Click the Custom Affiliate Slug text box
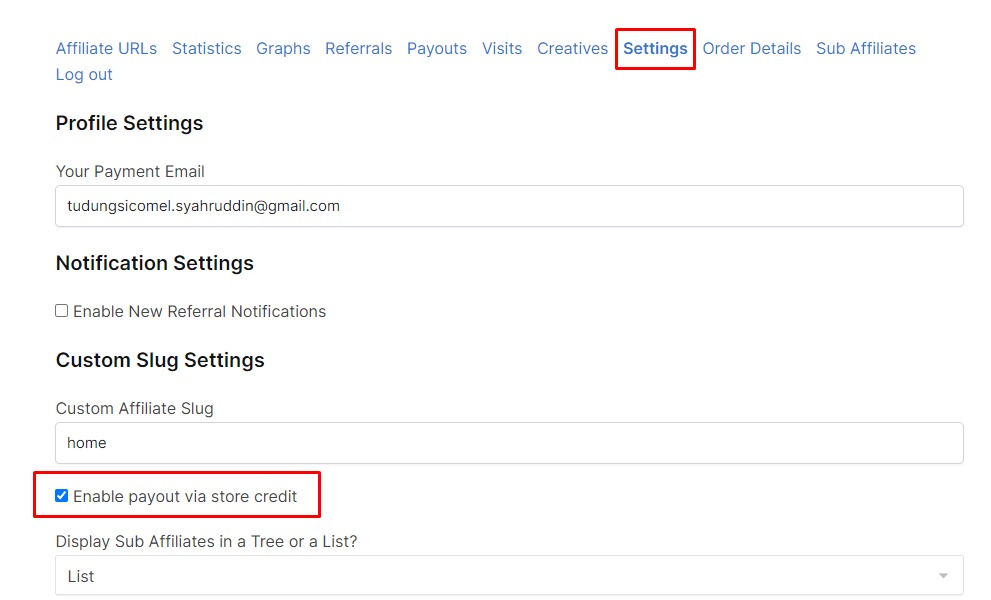 [509, 442]
